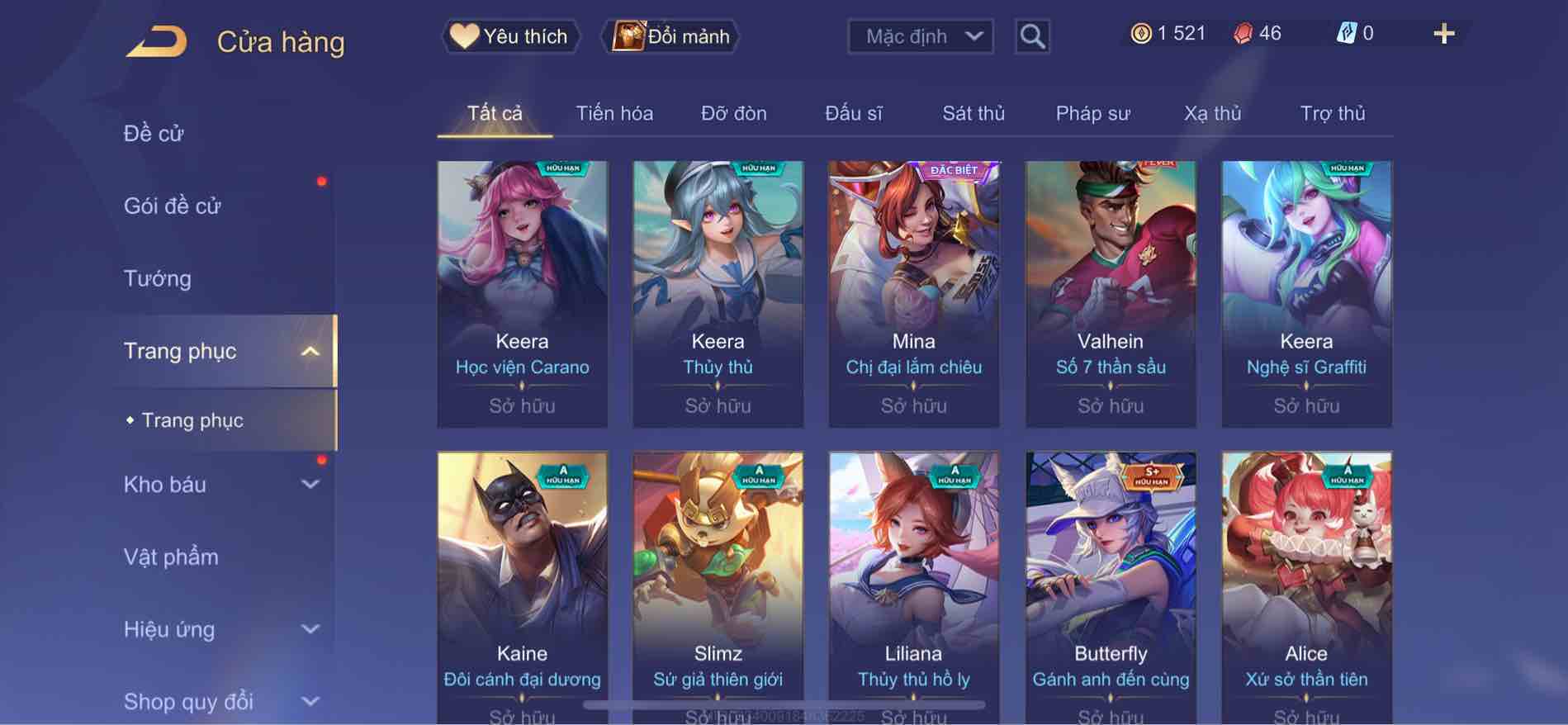
Task: Select Butterfly Gánh anh đến cùng skin card
Action: (1111, 588)
